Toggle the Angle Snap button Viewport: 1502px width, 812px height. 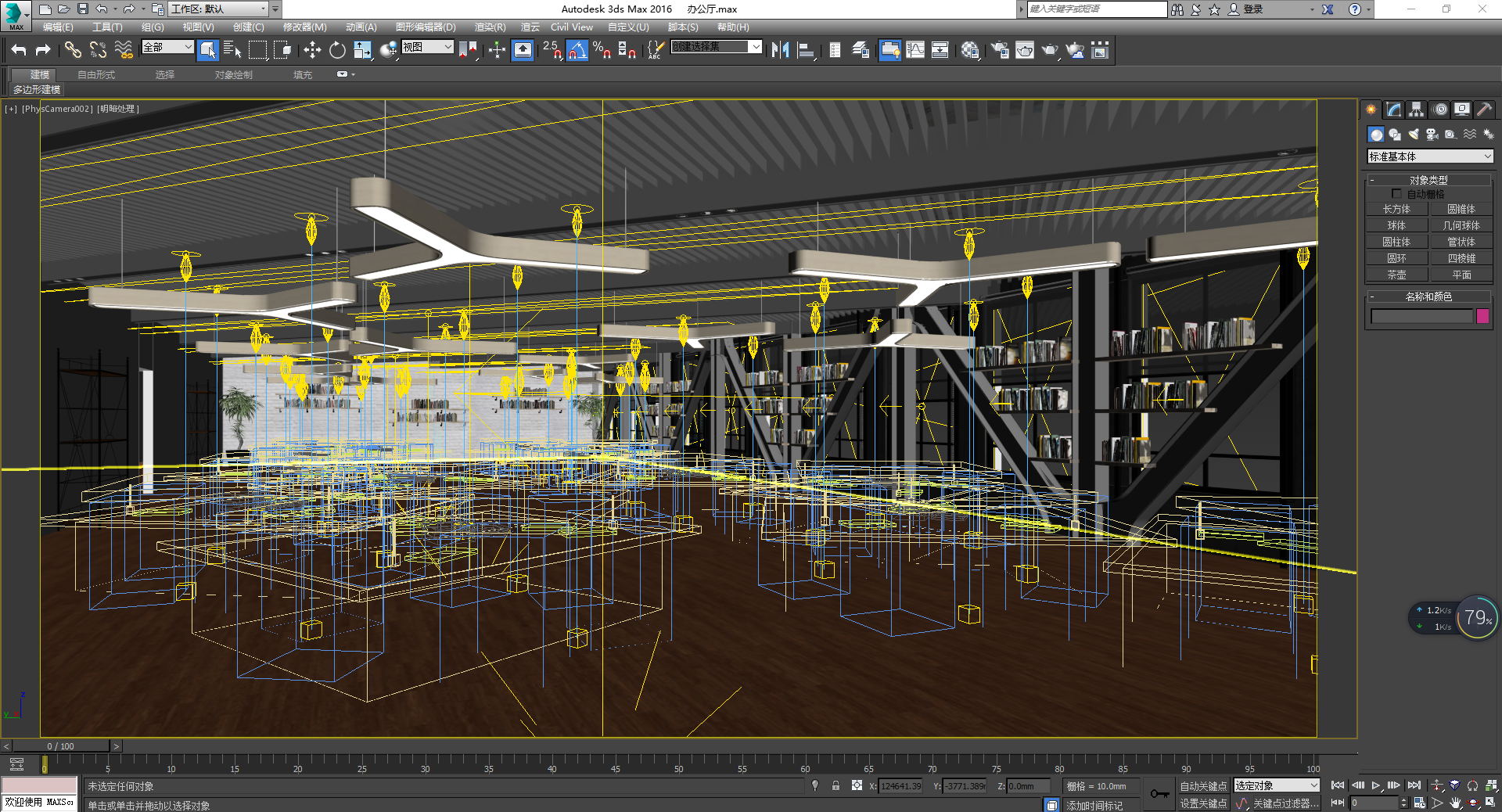577,50
